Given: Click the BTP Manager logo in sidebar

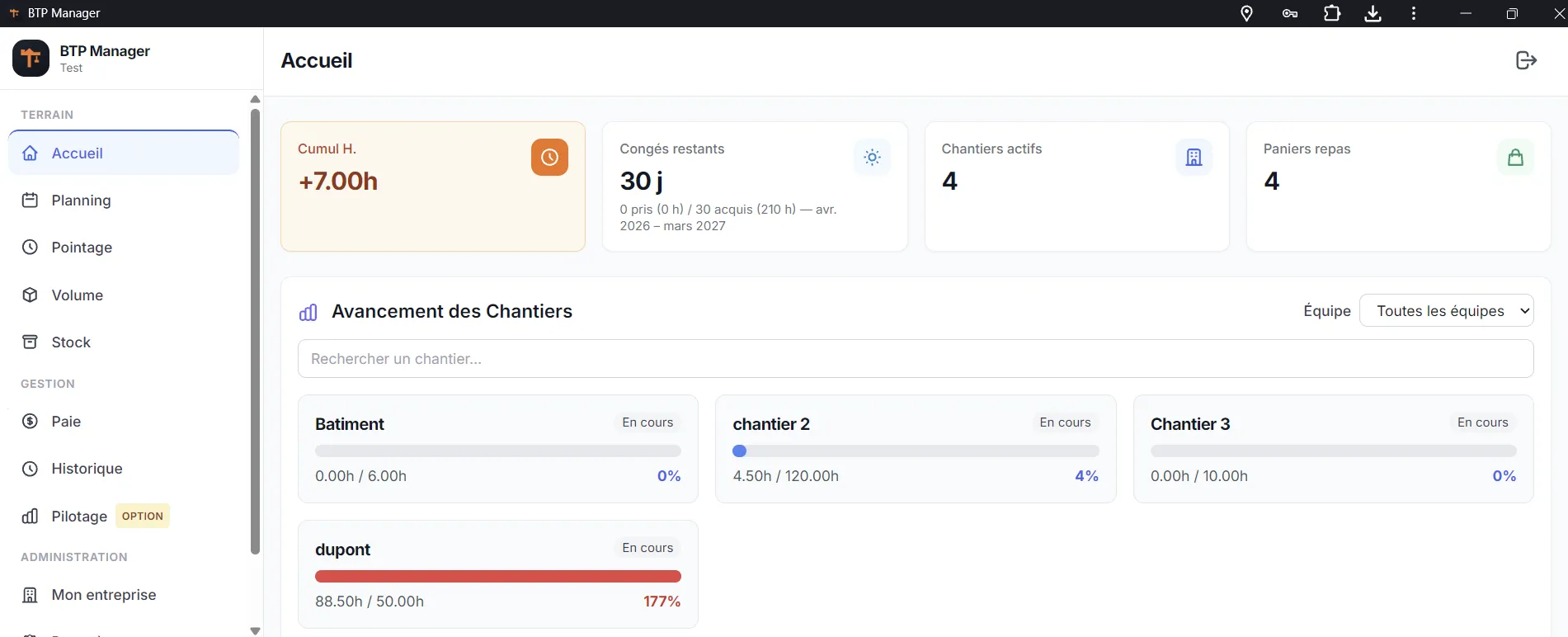Looking at the screenshot, I should pos(31,58).
